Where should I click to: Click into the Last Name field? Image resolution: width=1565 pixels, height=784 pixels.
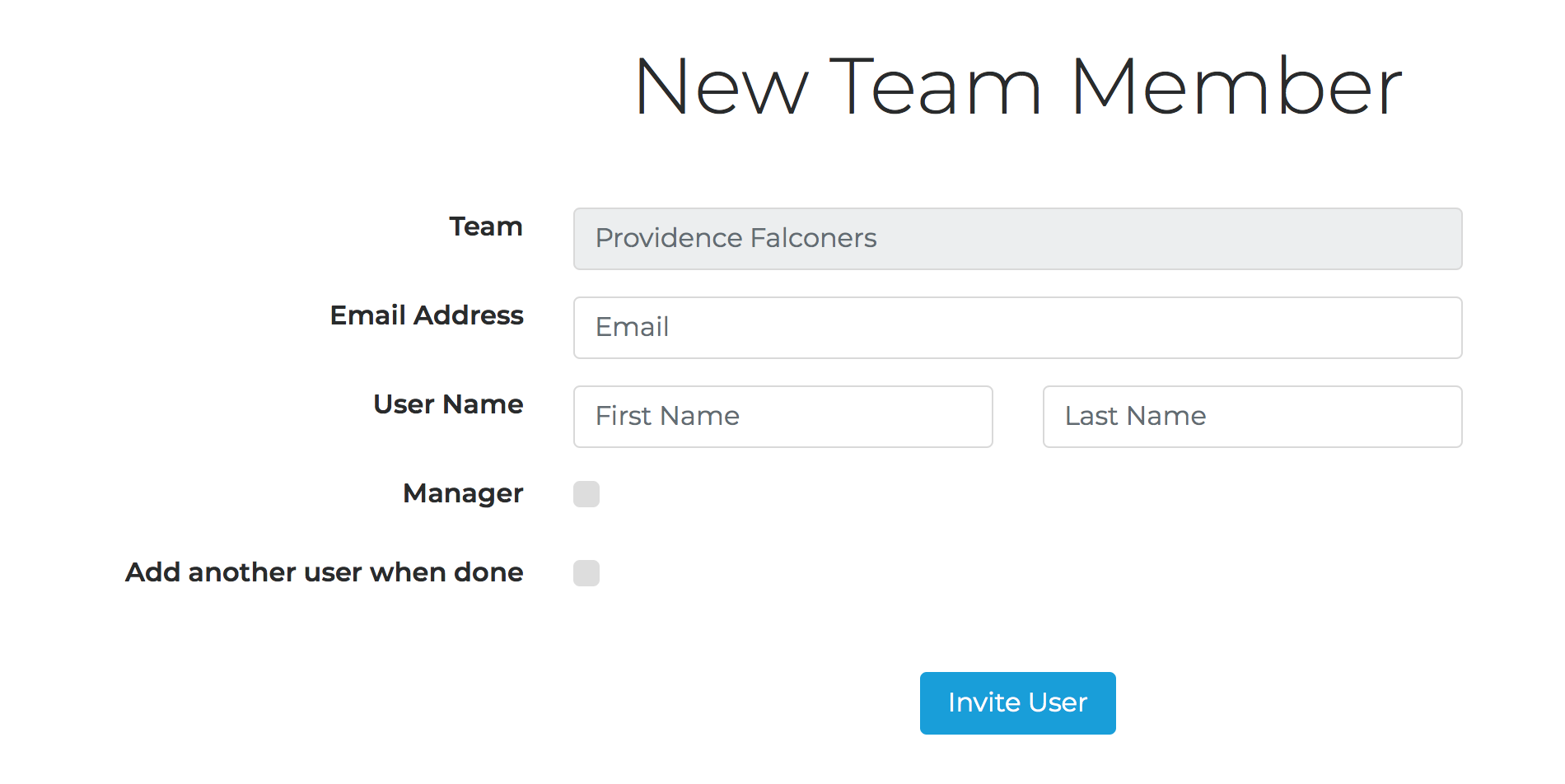click(x=1252, y=417)
